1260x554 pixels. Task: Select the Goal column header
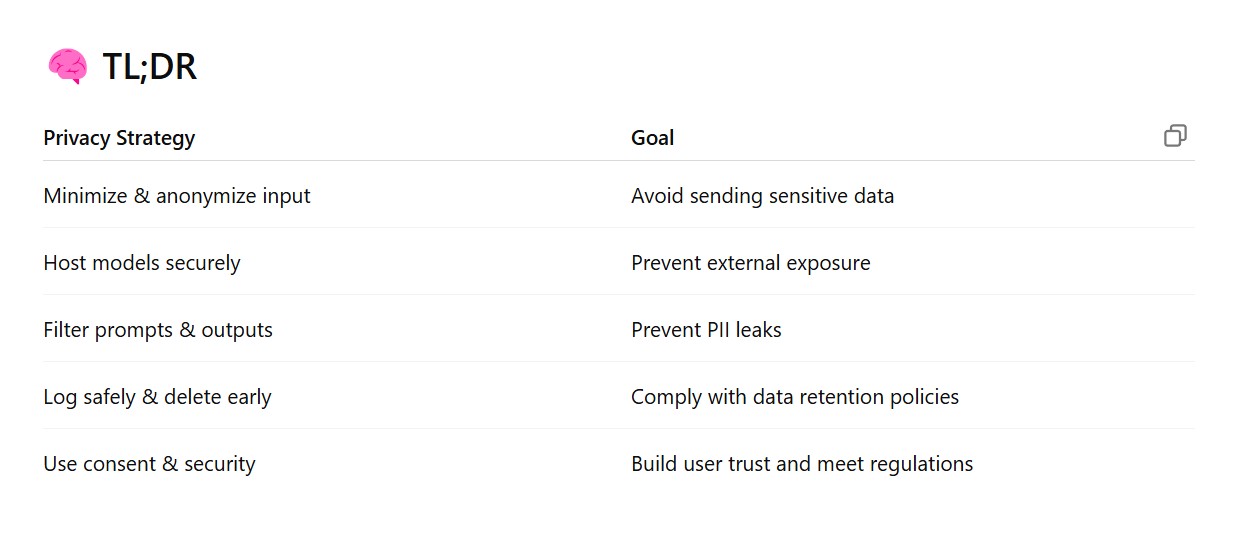[652, 138]
